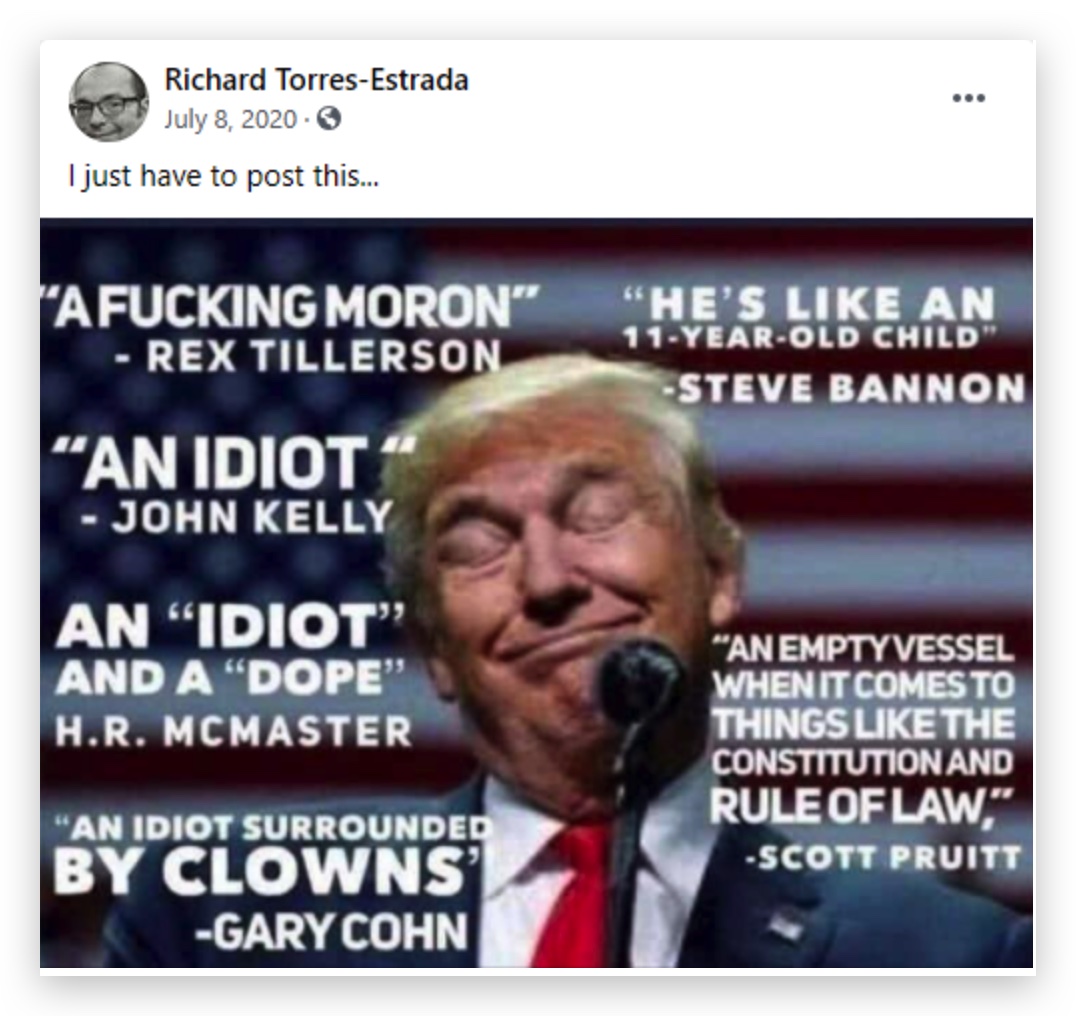Click the Scott Pruitt quote text
1076x1016 pixels.
pos(866,752)
